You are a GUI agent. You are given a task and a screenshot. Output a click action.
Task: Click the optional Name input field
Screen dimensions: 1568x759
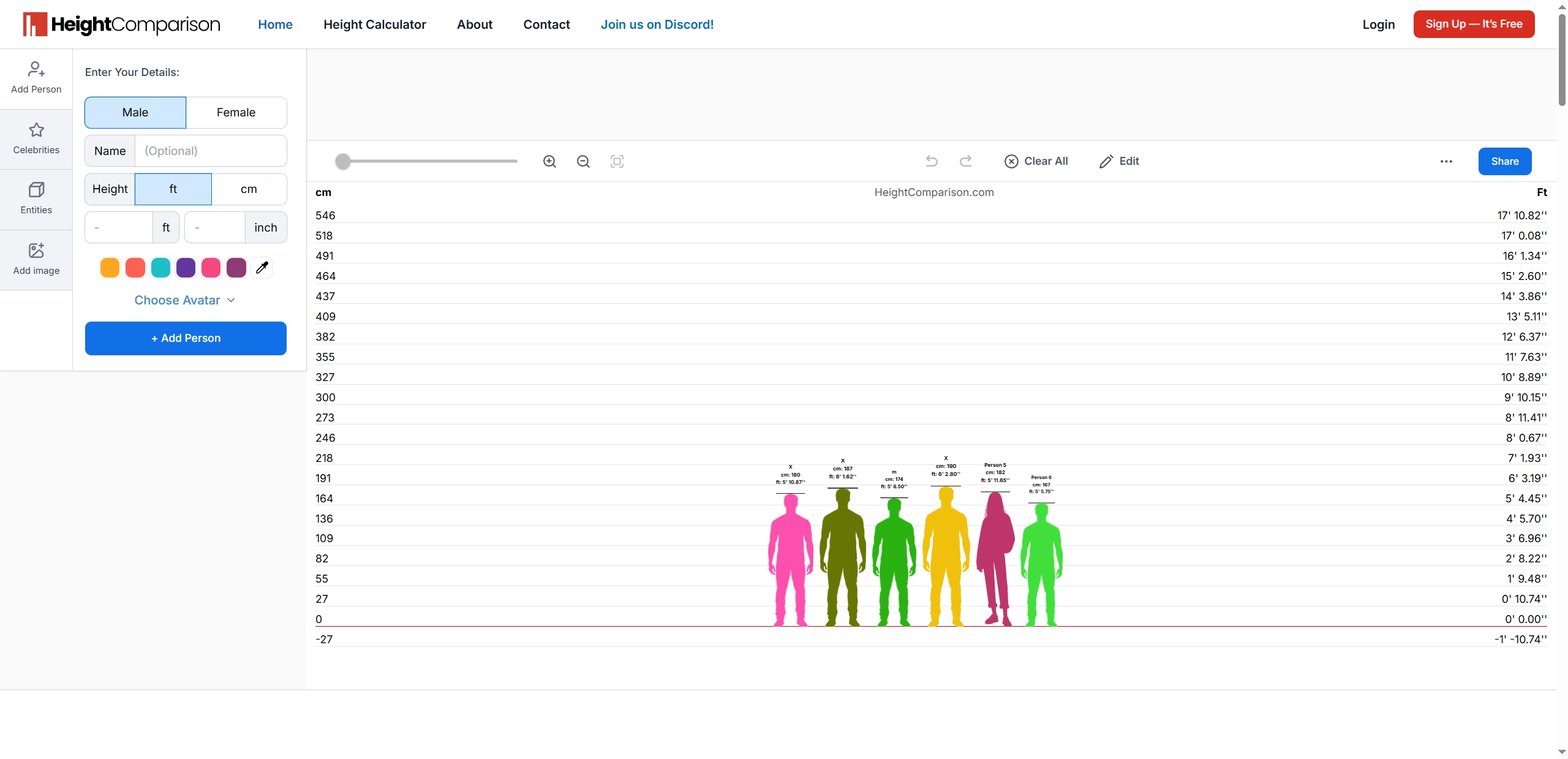tap(210, 151)
